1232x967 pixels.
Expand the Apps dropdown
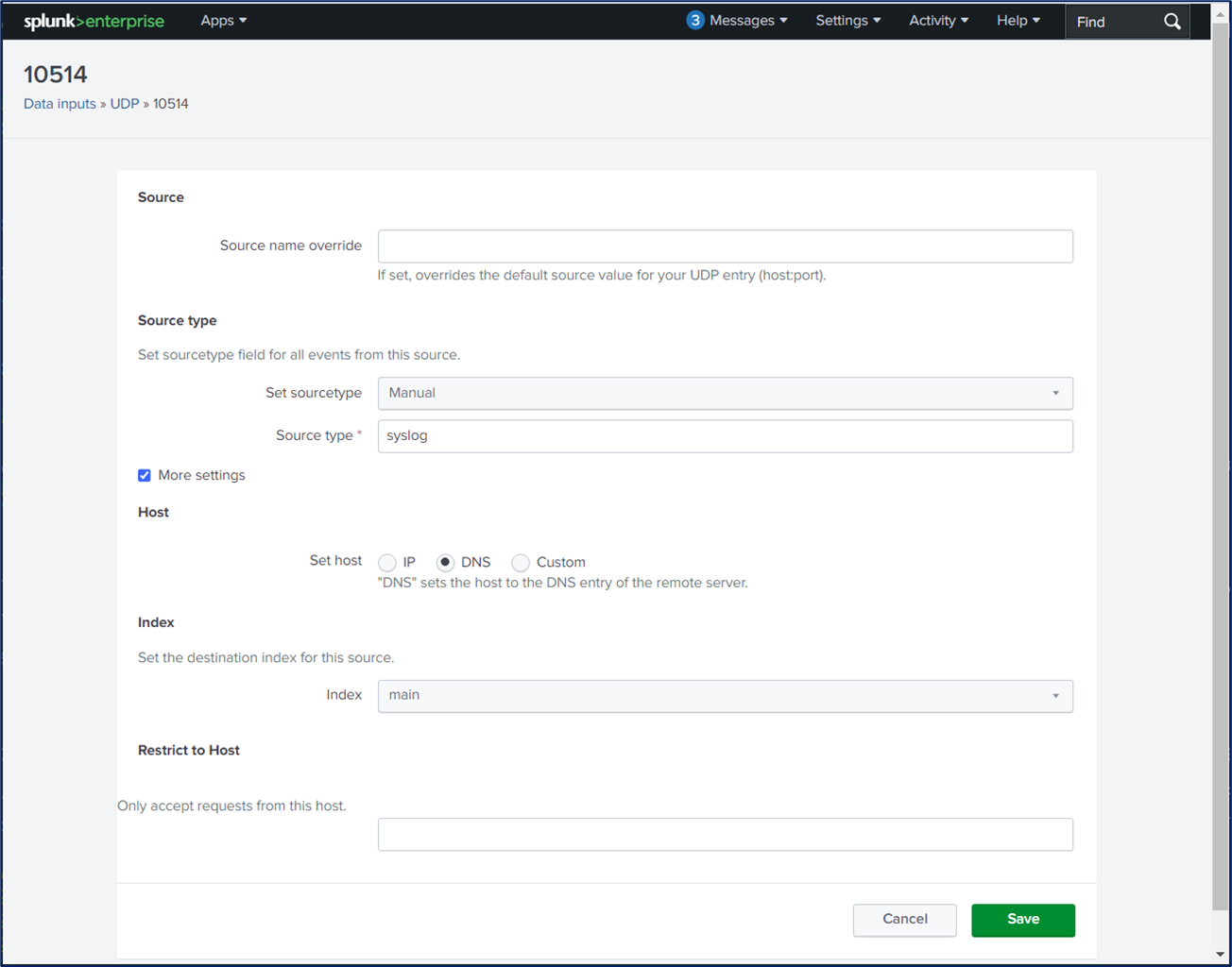(x=223, y=20)
